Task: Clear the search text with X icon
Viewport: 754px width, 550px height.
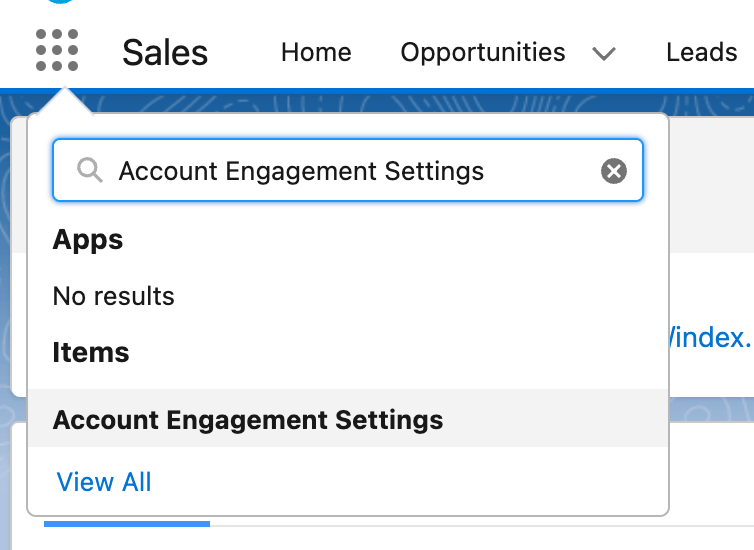Action: click(x=613, y=172)
